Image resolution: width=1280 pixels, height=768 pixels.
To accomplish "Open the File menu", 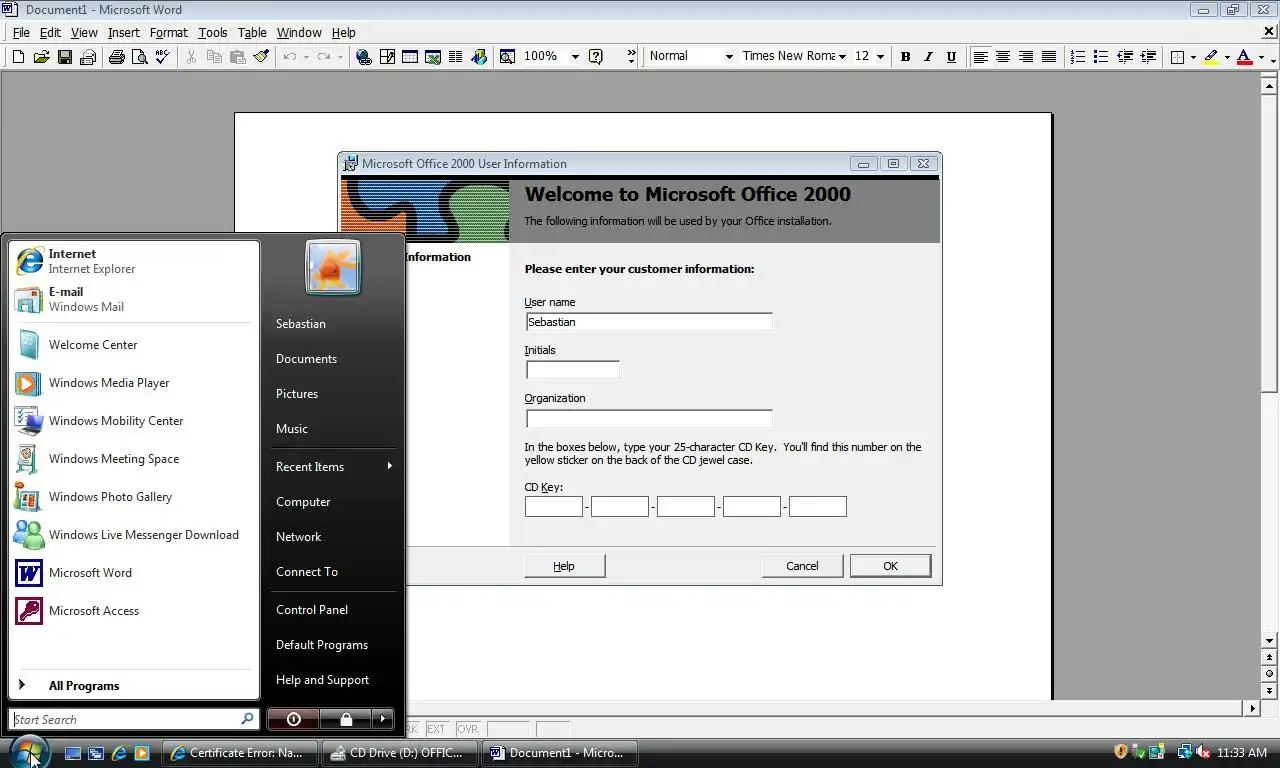I will [20, 32].
